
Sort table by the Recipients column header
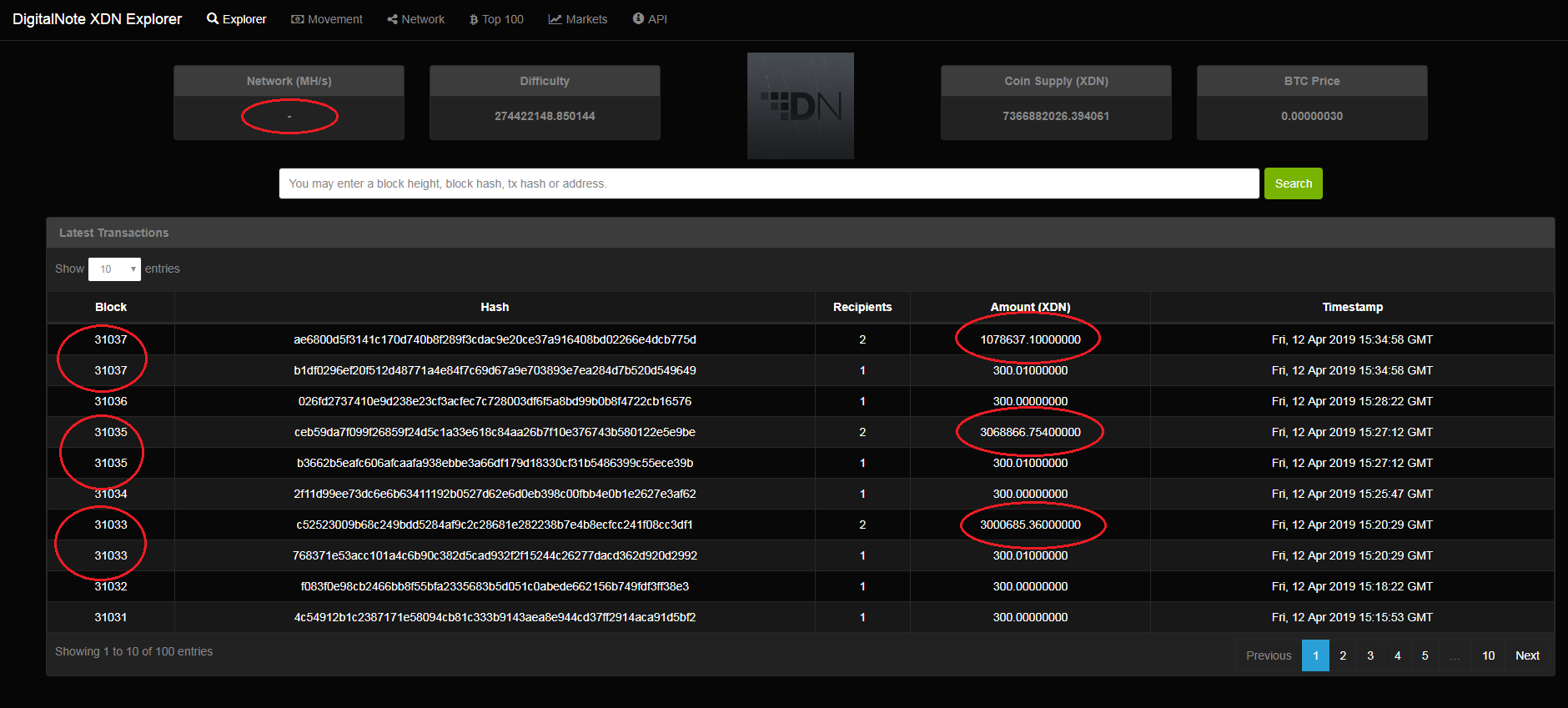coord(862,307)
